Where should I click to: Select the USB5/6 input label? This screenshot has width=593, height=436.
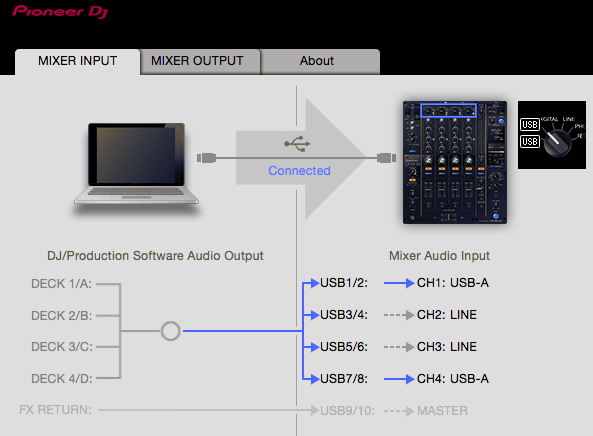coord(344,347)
